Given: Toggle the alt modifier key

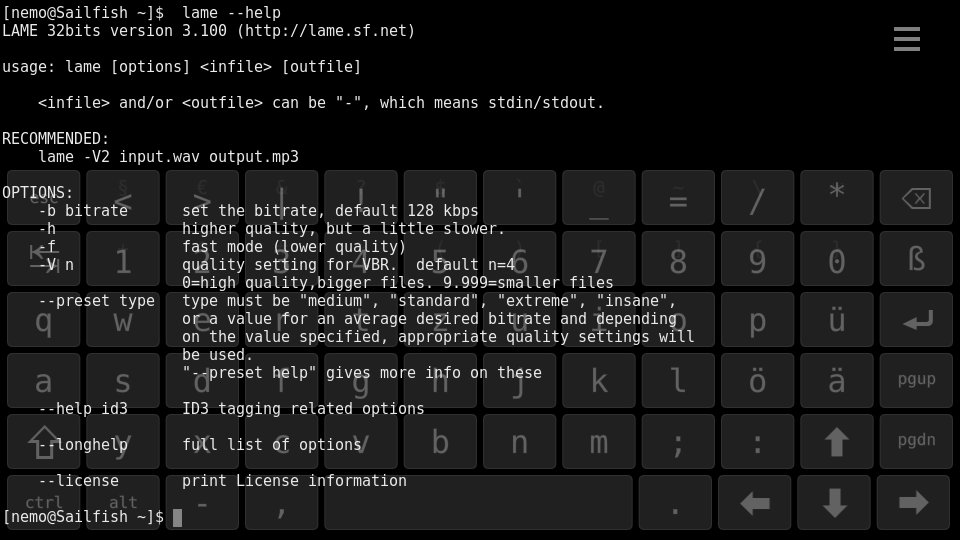Looking at the screenshot, I should (123, 502).
